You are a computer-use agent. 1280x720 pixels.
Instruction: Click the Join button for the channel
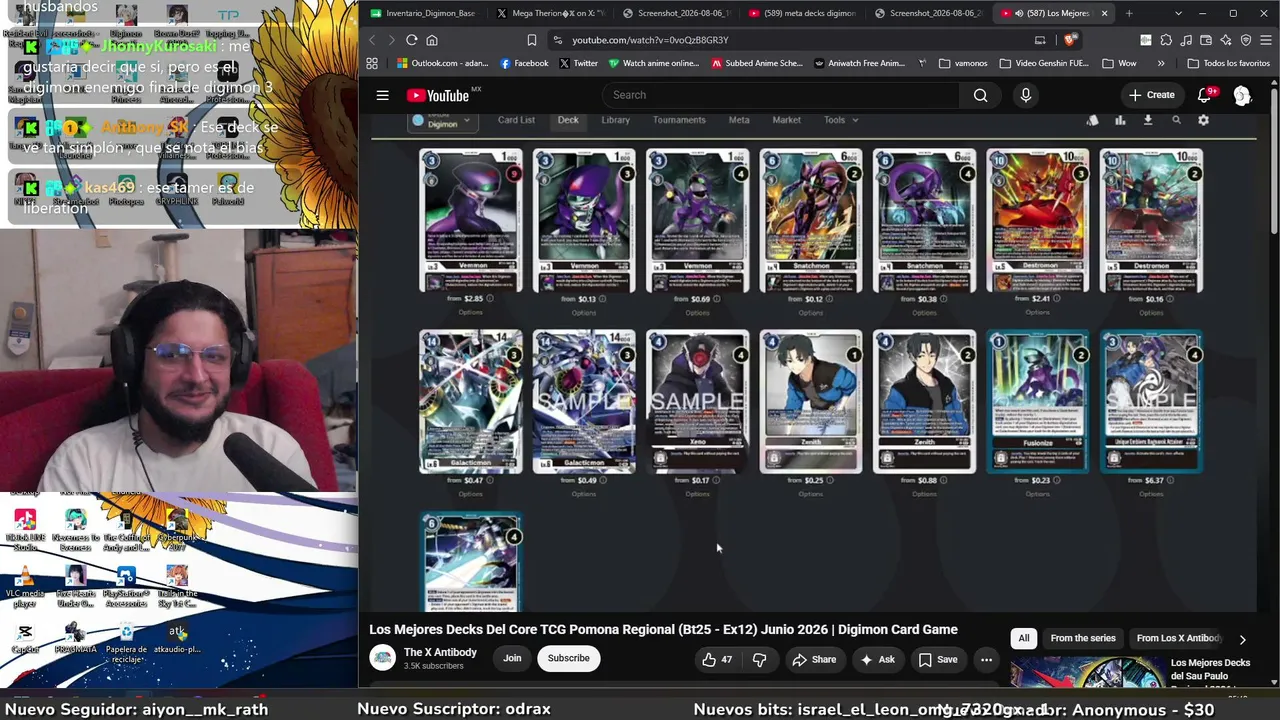(x=512, y=658)
